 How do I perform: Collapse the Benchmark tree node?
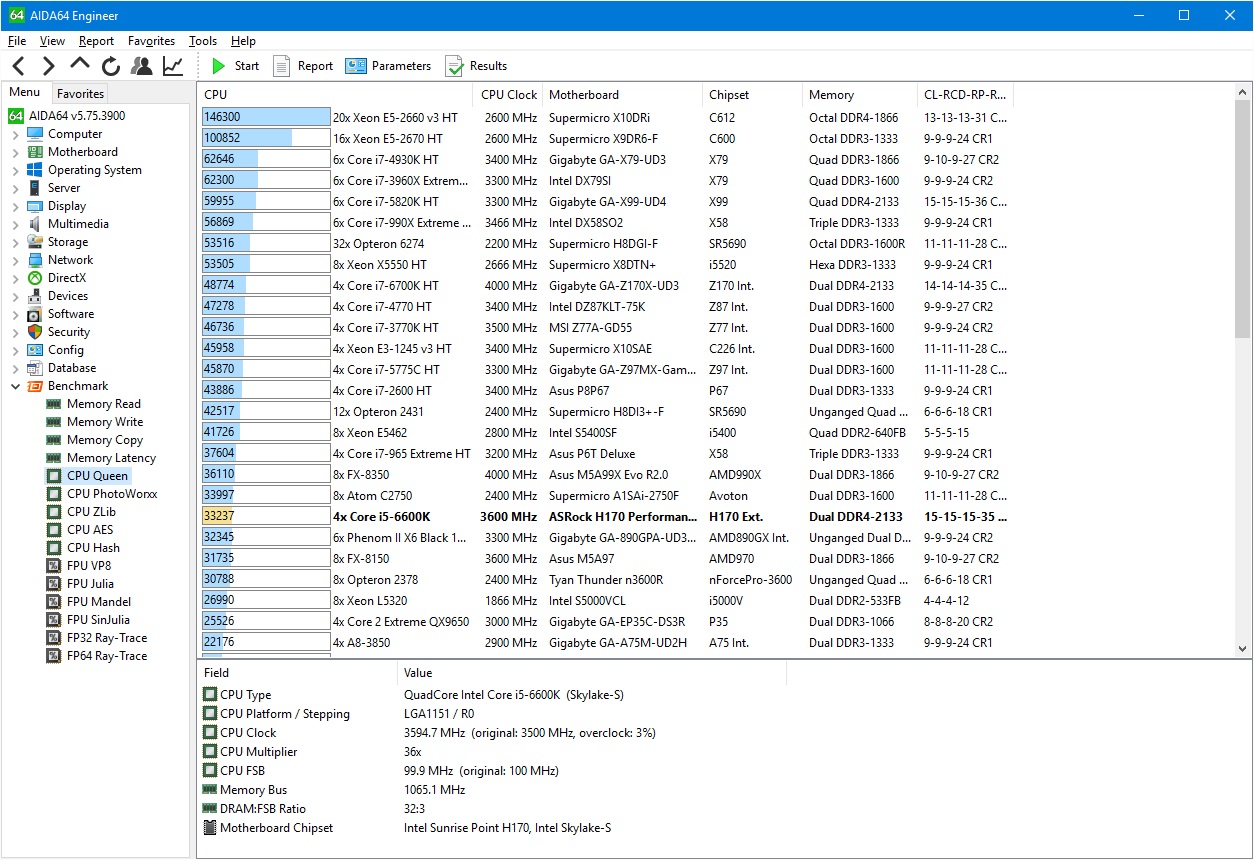(15, 386)
